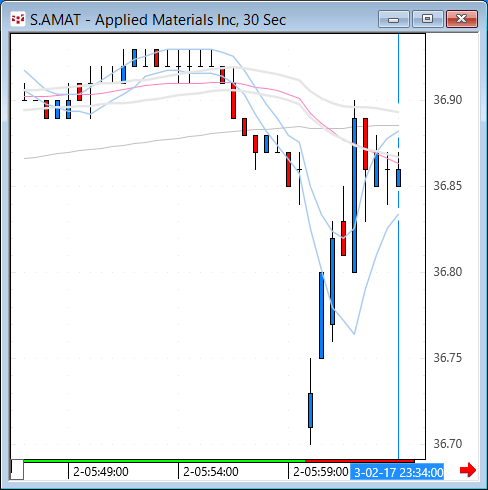Click the green session bar above time axis
488x490 pixels.
(x=164, y=461)
